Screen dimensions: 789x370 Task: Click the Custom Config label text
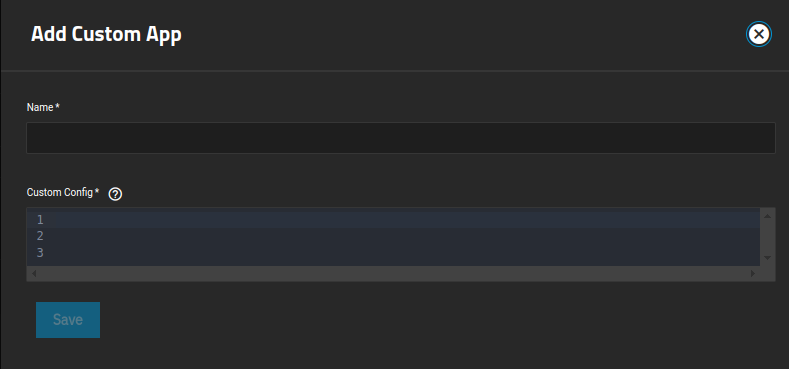(x=59, y=192)
